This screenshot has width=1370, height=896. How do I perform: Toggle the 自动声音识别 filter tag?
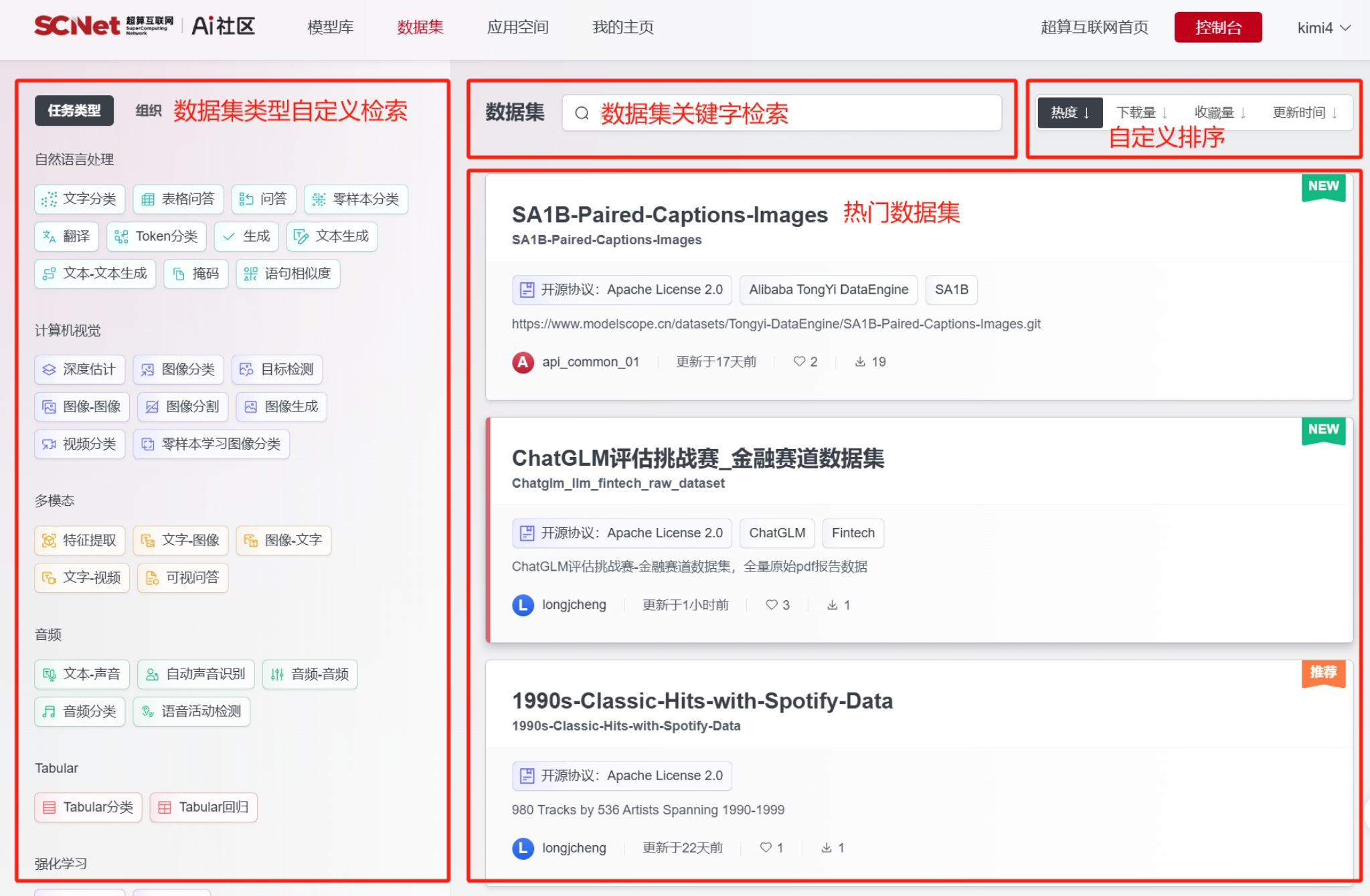point(196,674)
